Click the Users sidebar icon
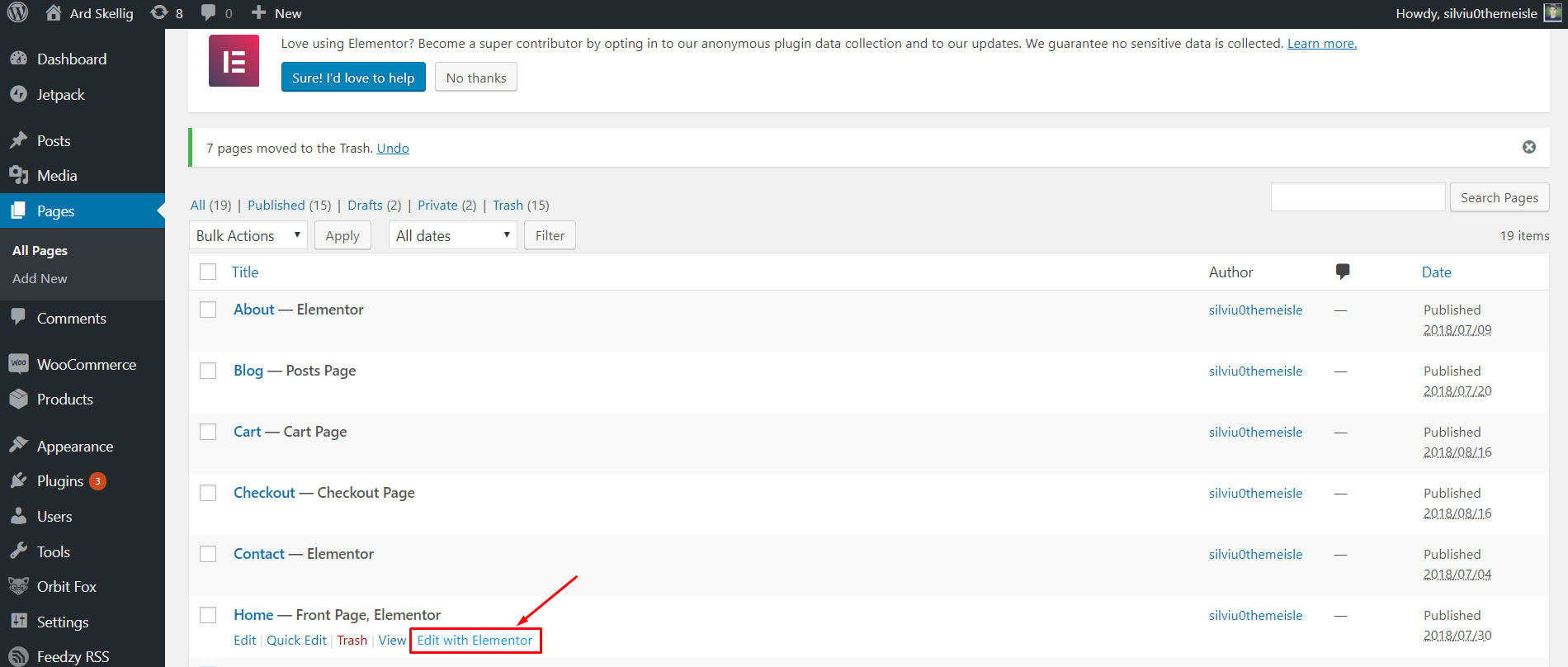Screen dimensions: 1568x667 pyautogui.click(x=18, y=516)
